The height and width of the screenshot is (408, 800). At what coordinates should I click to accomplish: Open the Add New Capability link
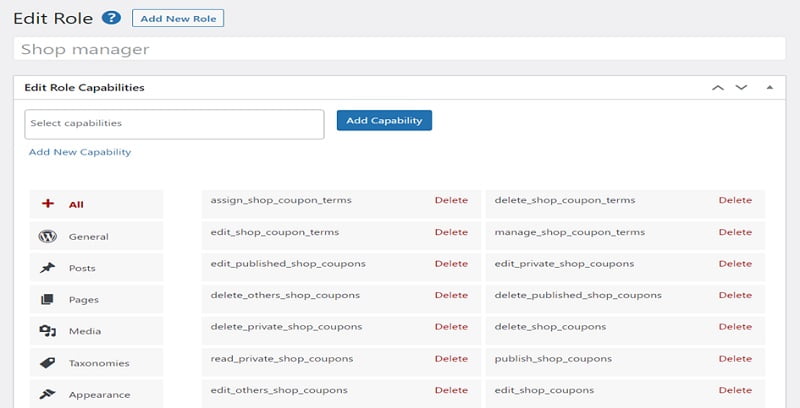point(80,152)
